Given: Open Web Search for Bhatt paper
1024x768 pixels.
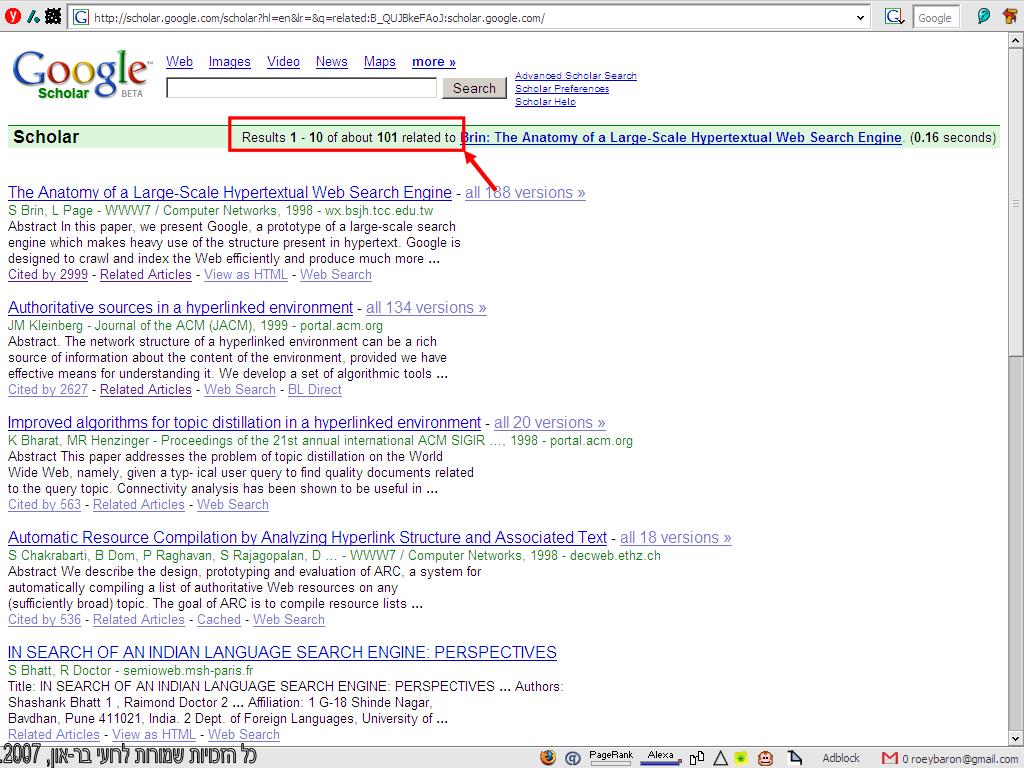Looking at the screenshot, I should pos(244,735).
